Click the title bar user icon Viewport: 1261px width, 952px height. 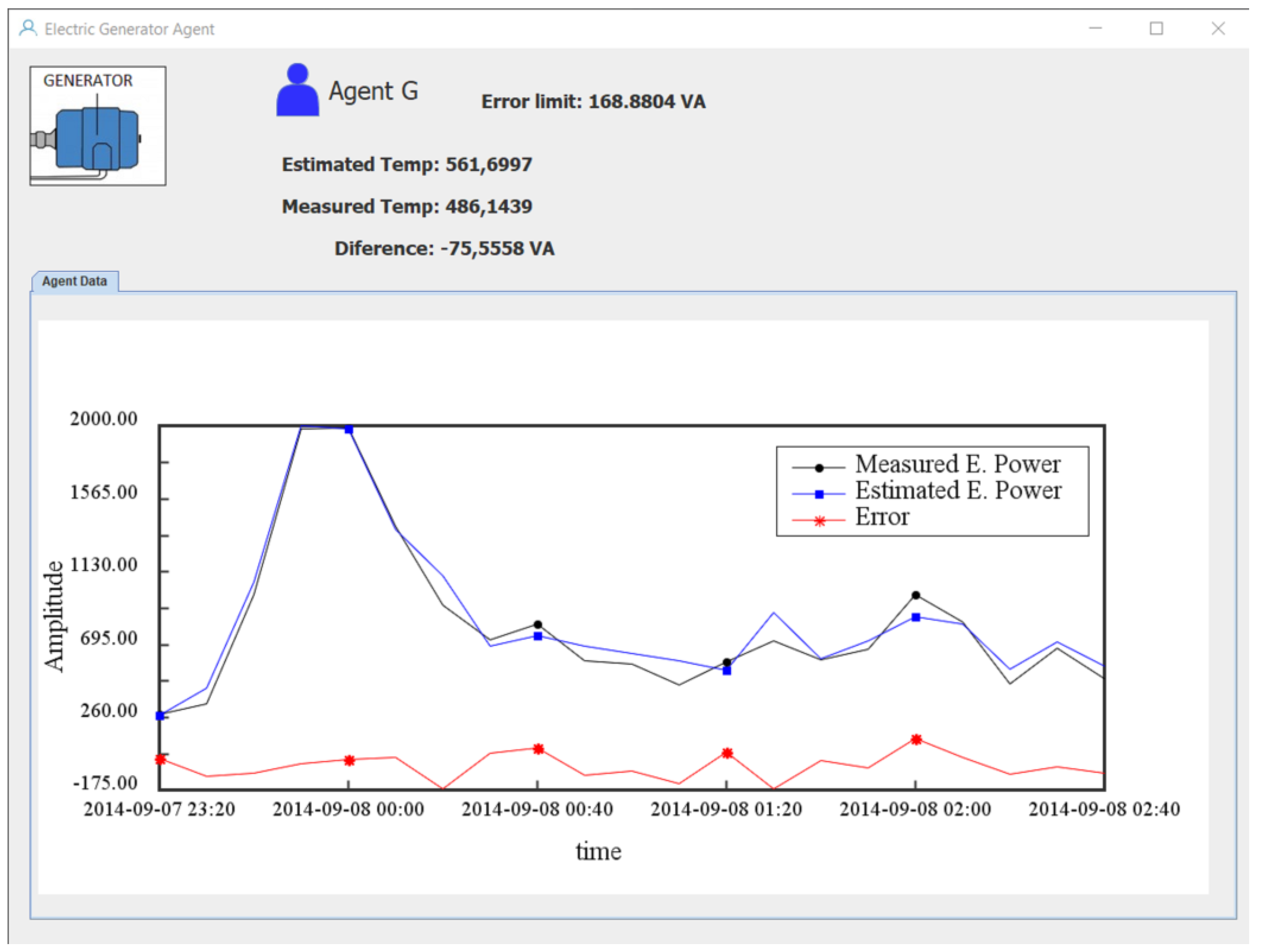pos(27,28)
